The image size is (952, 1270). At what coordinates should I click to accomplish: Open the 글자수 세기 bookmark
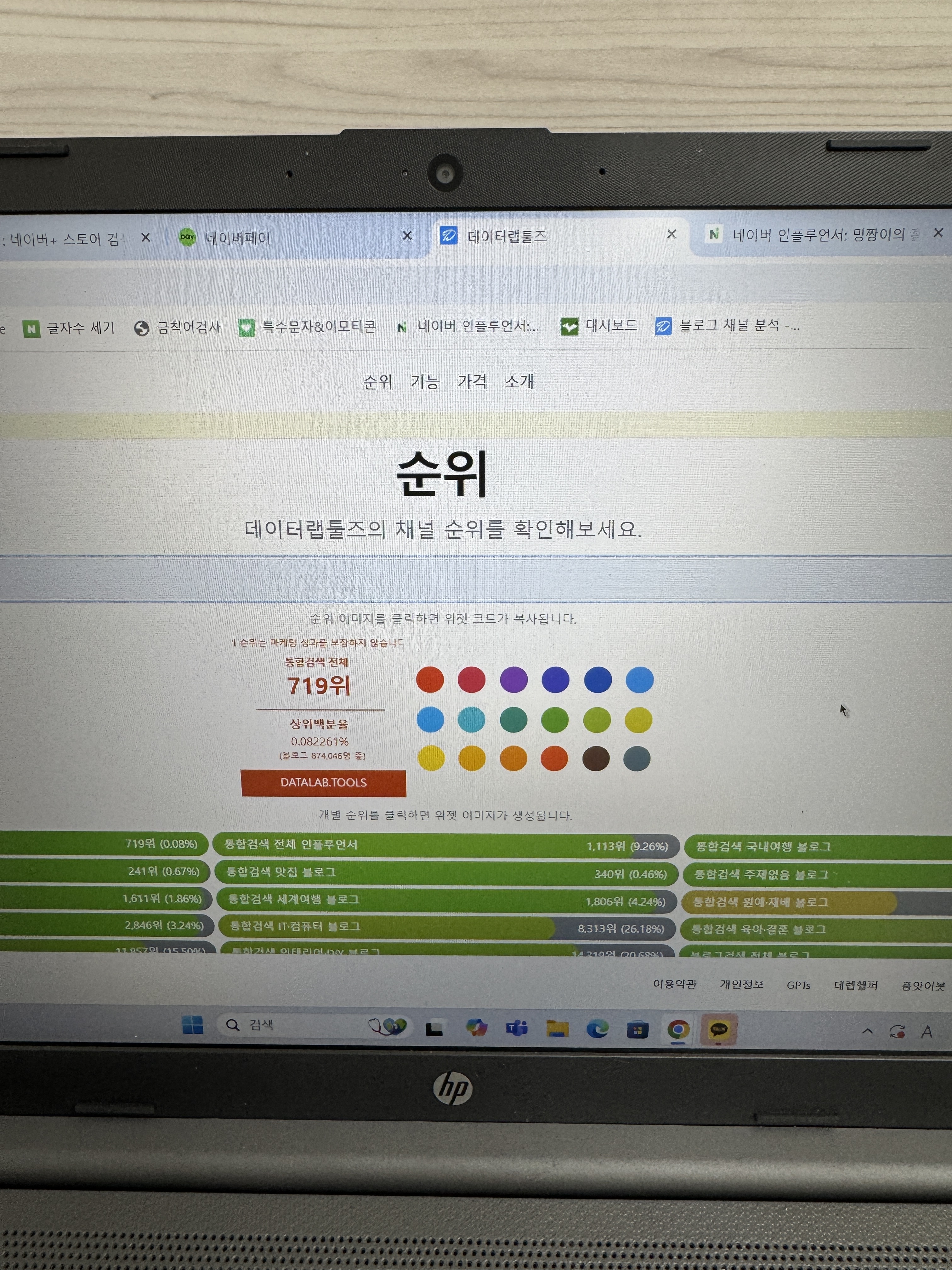click(69, 329)
